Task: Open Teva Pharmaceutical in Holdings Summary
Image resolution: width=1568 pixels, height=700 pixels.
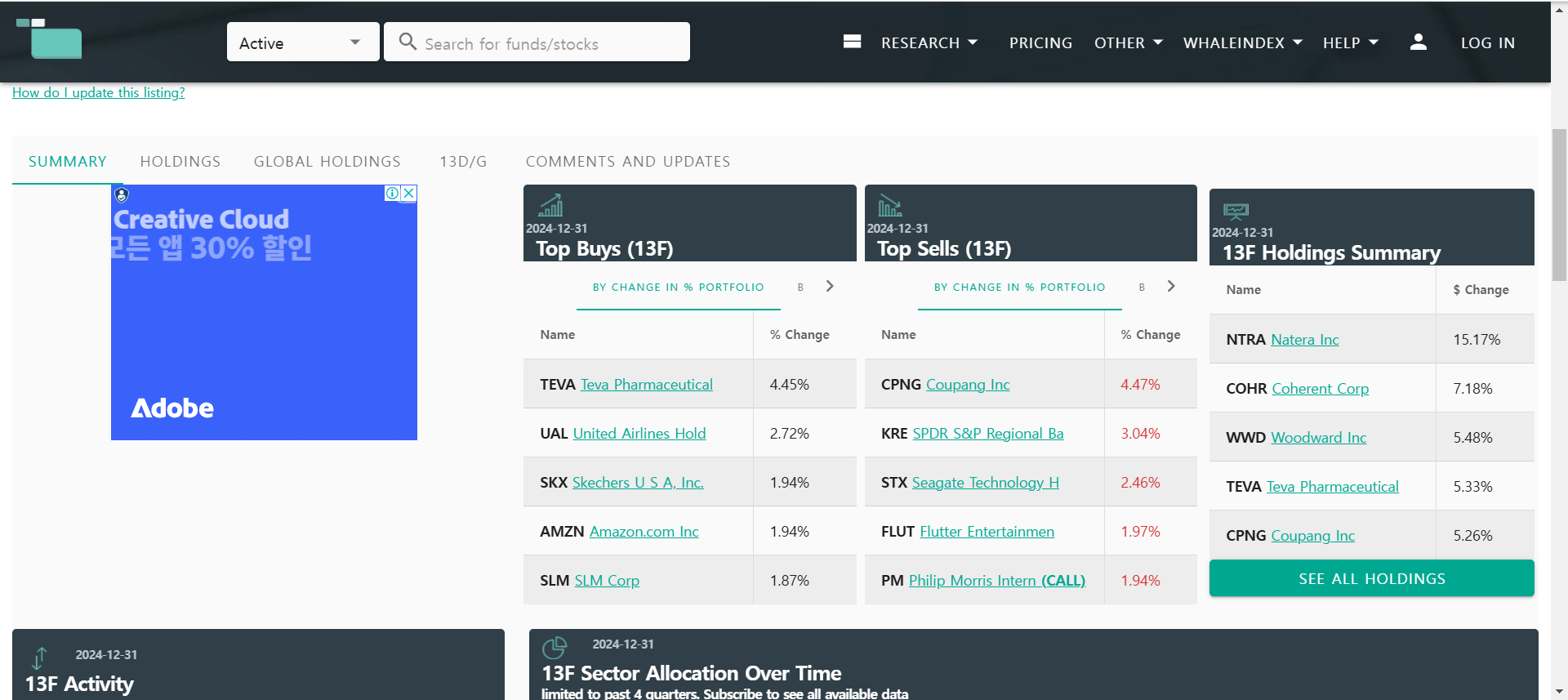Action: [x=1333, y=486]
